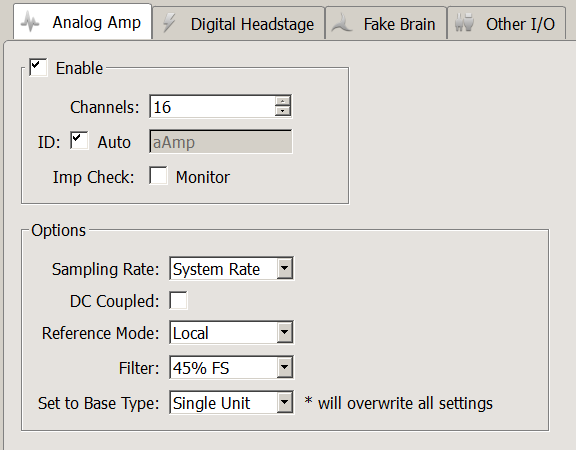Toggle the Enable checkbox
Screen dimensions: 576x450
coord(38,68)
